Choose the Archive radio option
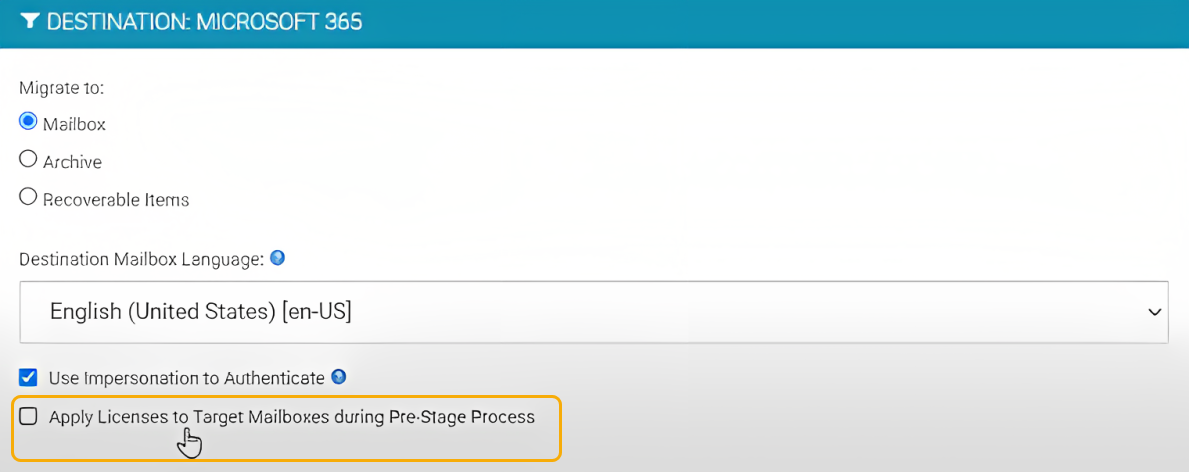Viewport: 1189px width, 472px height. pyautogui.click(x=28, y=159)
